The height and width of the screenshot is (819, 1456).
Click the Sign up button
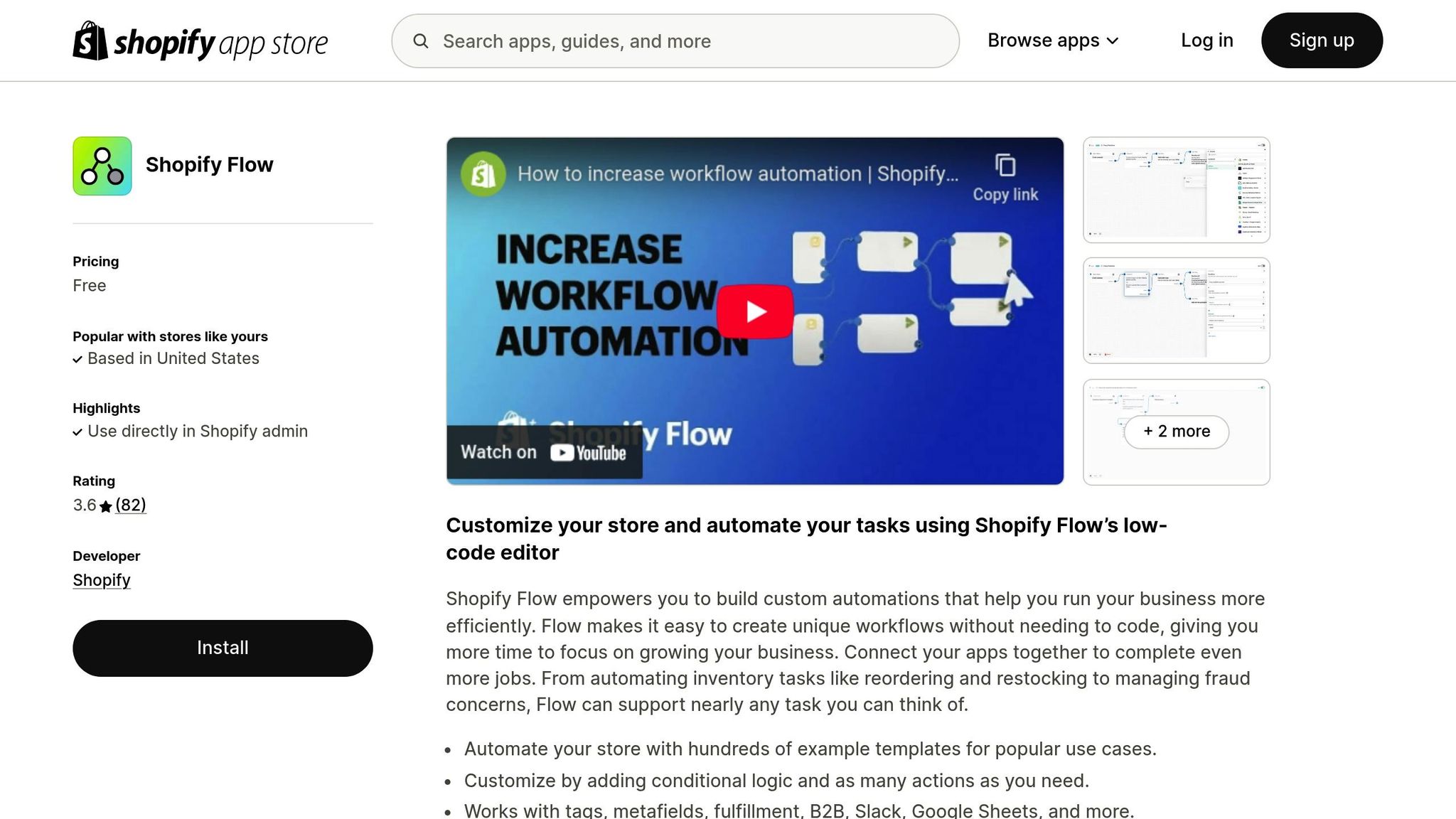tap(1322, 41)
